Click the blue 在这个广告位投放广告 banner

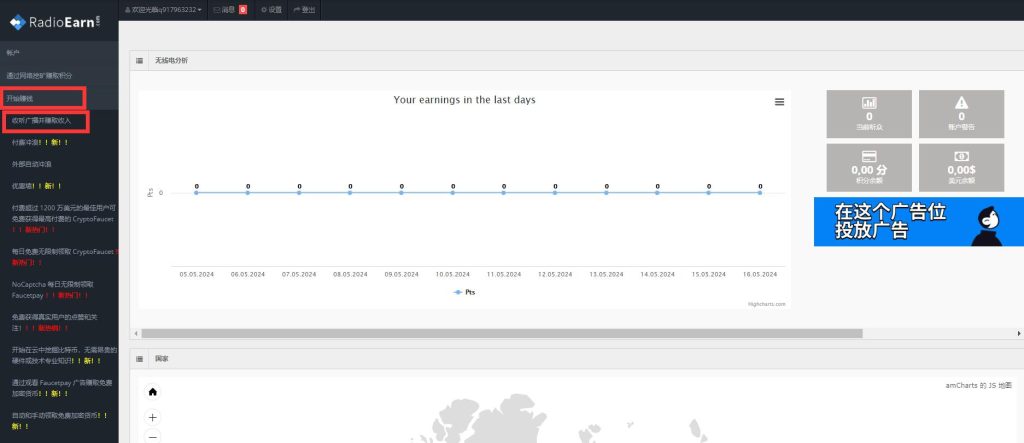coord(919,222)
